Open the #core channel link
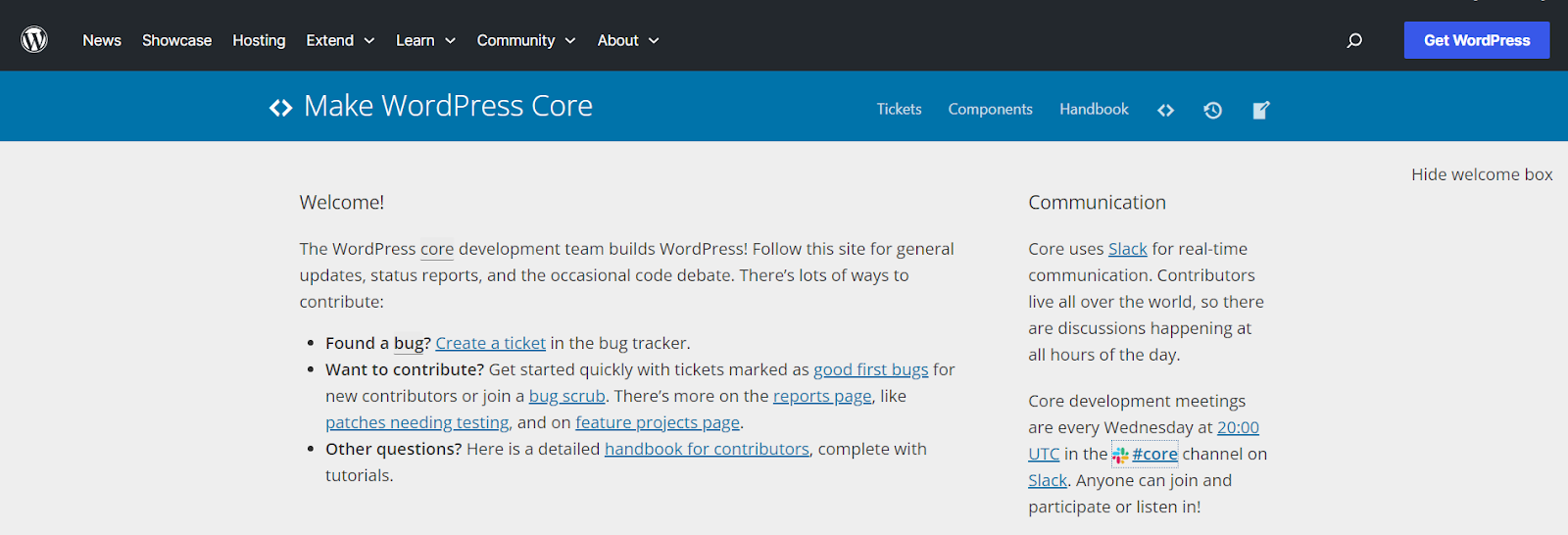1568x535 pixels. [x=1154, y=454]
